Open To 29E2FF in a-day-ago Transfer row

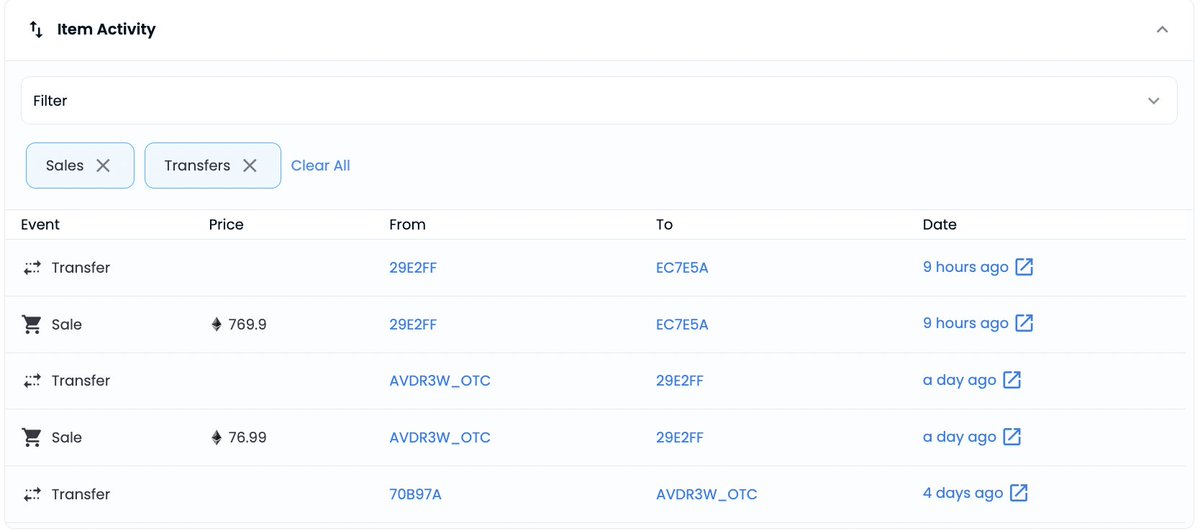pyautogui.click(x=680, y=381)
